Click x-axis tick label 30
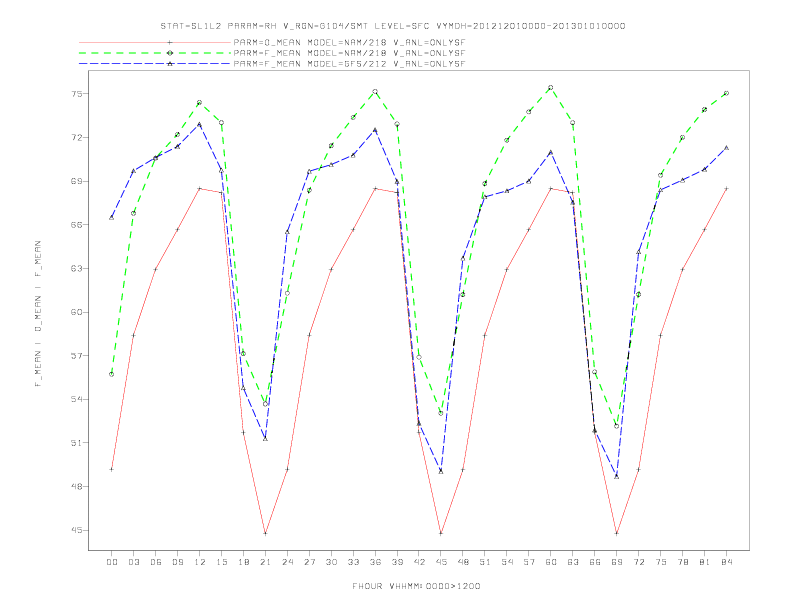Viewport: 792px width, 612px height. pyautogui.click(x=331, y=562)
